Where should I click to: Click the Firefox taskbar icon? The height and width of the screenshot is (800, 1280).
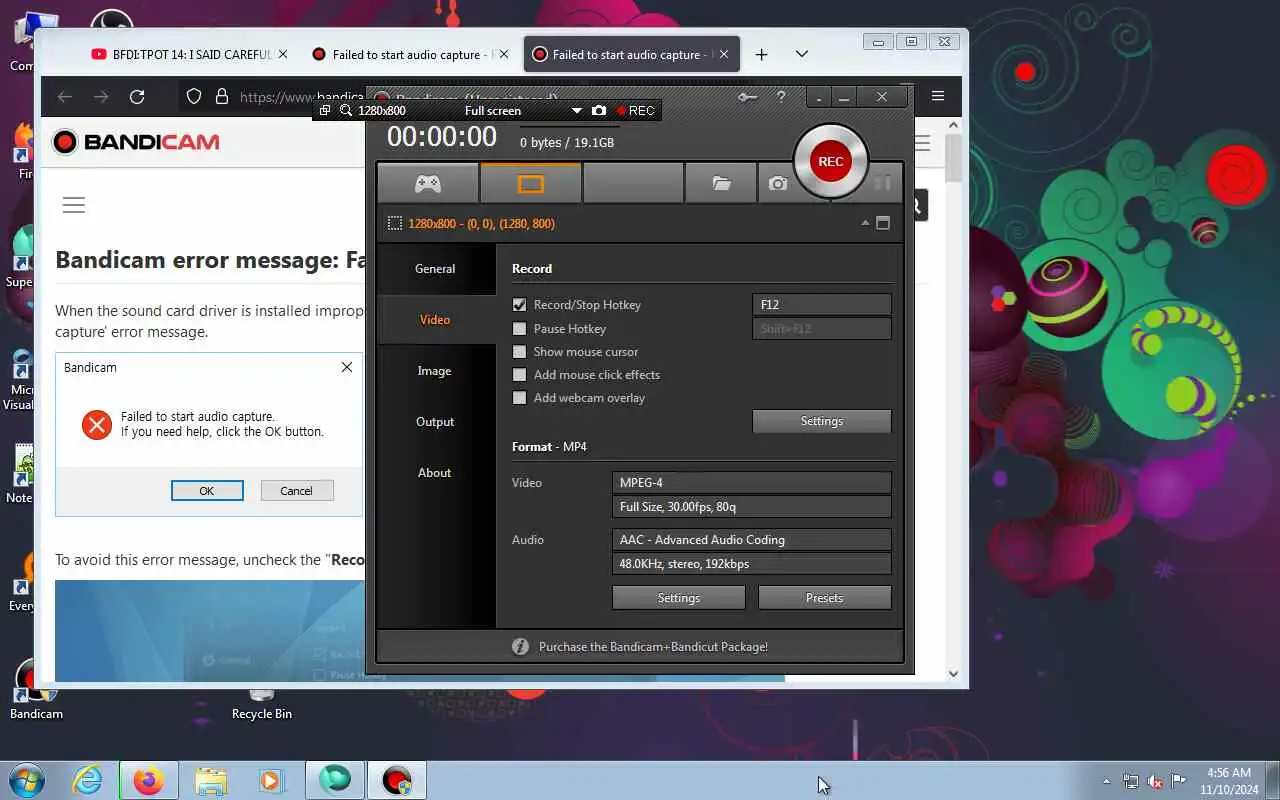(x=148, y=780)
